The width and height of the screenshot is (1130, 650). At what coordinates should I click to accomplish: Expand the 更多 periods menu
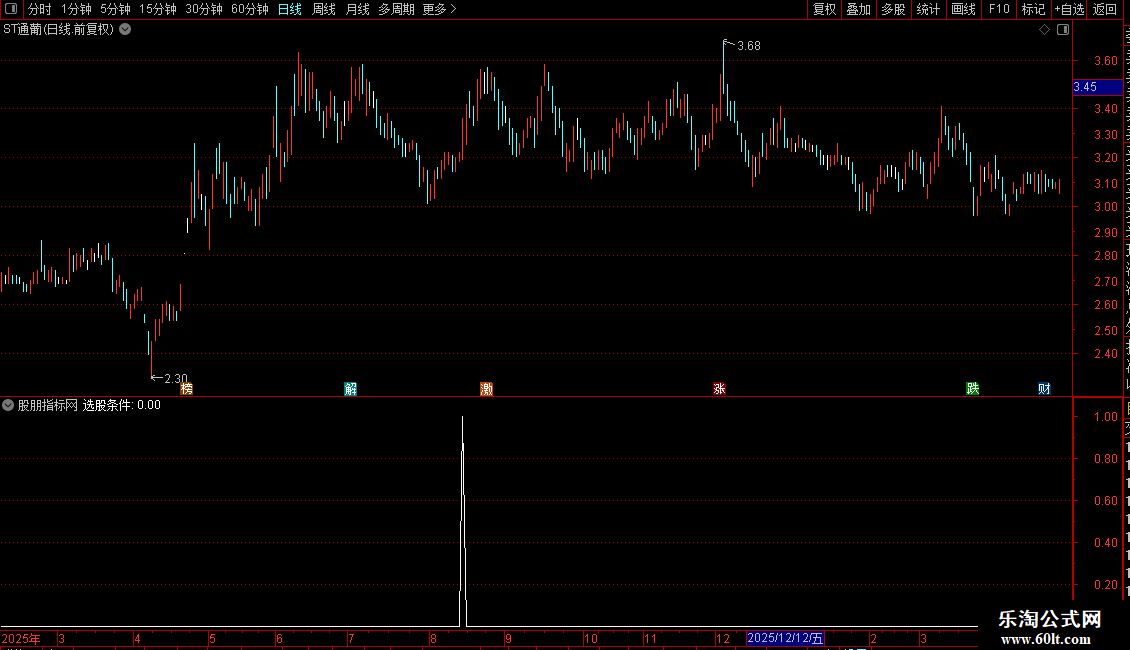(x=439, y=9)
